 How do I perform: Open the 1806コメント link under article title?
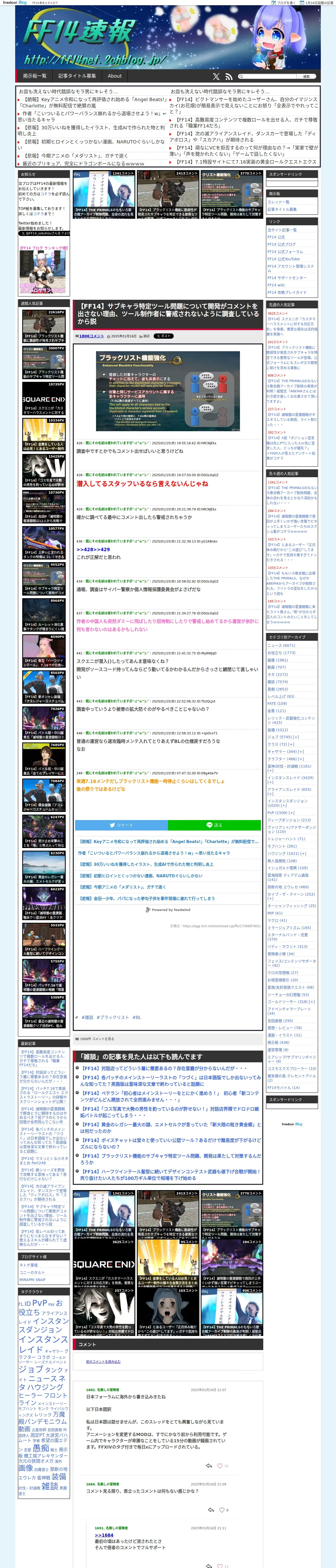click(x=92, y=336)
